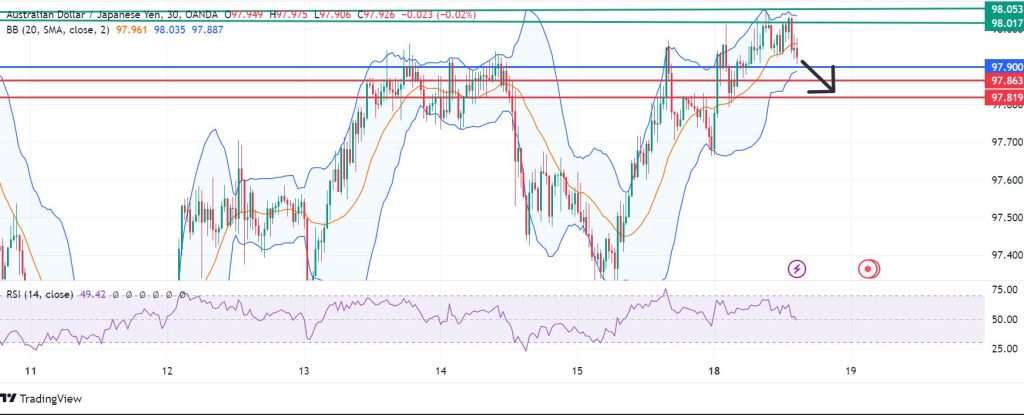Click the purple lightning bolt event icon
Viewport: 1024px width, 415px height.
(x=797, y=268)
